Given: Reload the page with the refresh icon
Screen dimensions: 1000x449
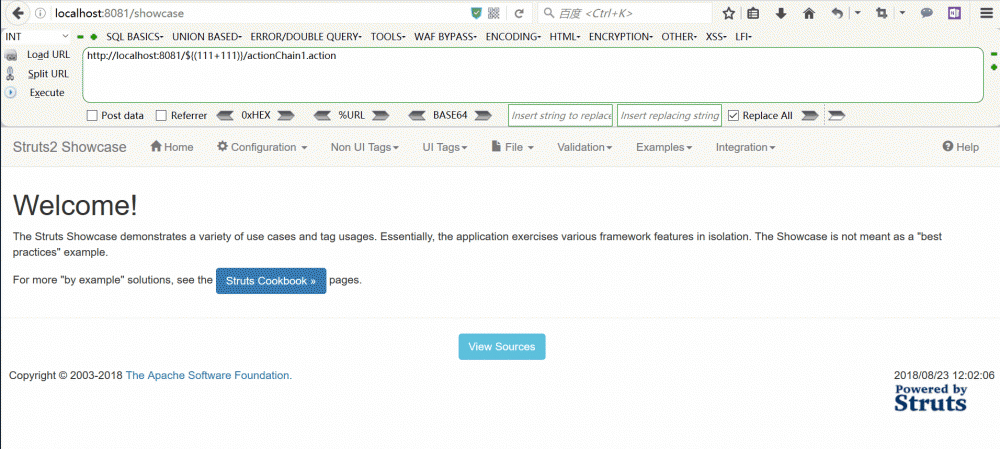Looking at the screenshot, I should (x=519, y=13).
